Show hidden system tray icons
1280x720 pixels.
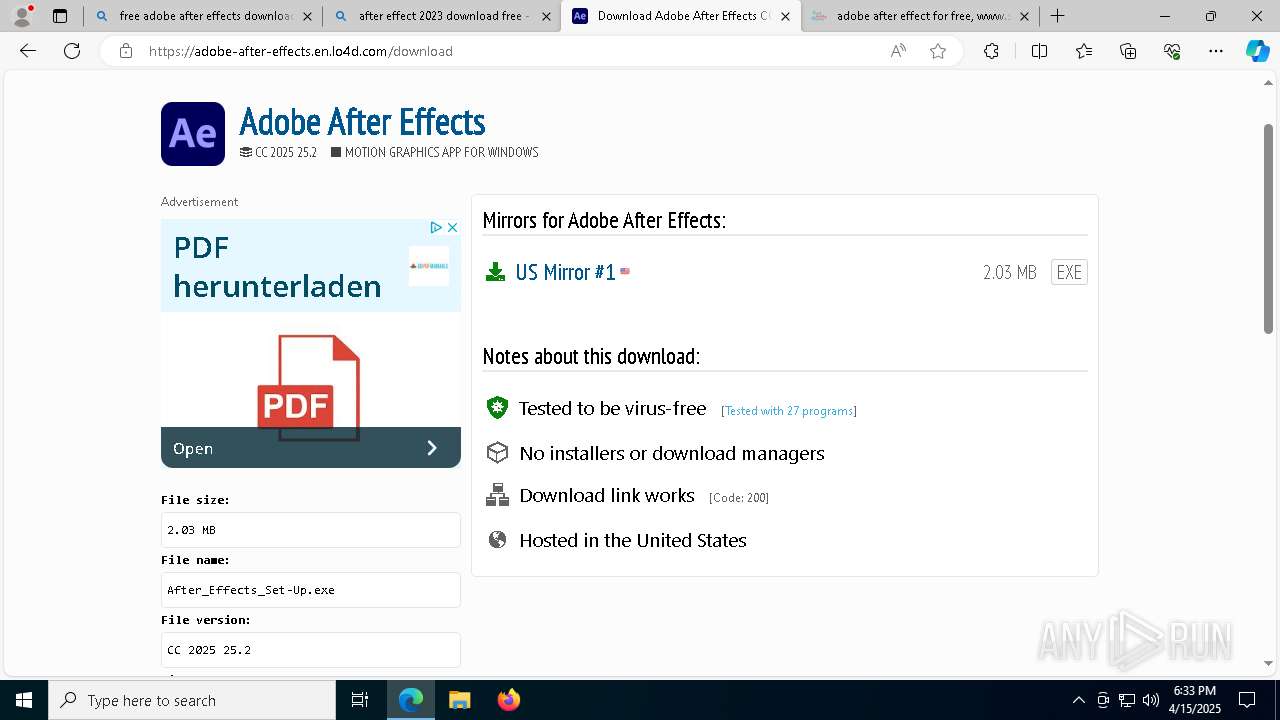(1078, 700)
